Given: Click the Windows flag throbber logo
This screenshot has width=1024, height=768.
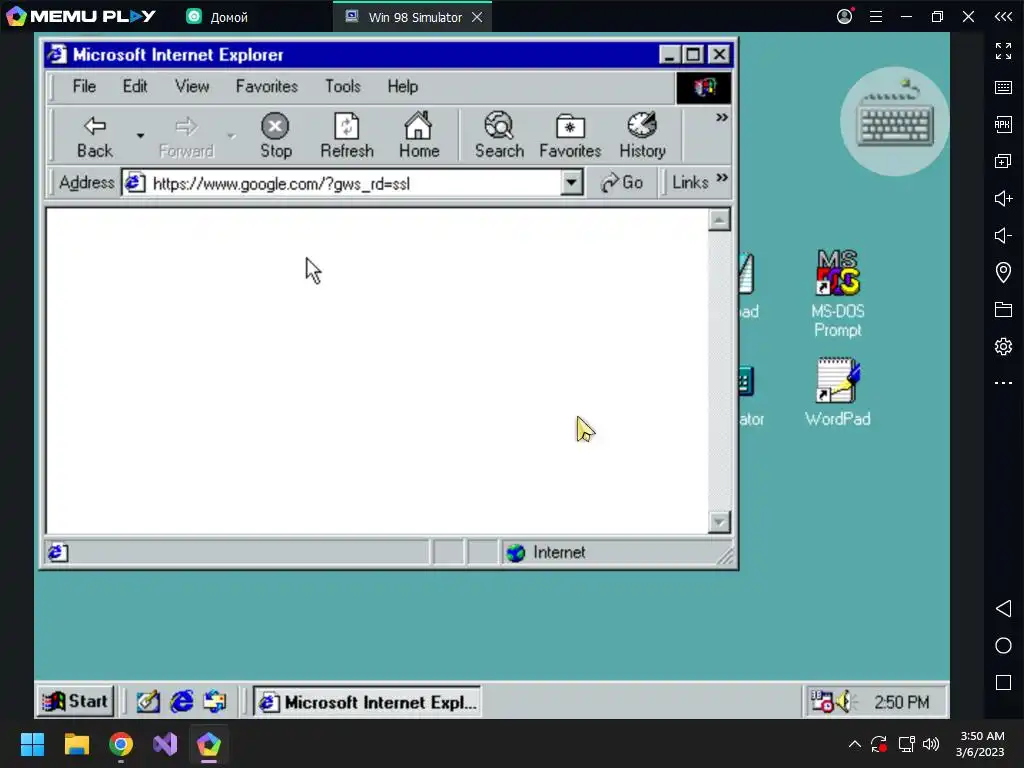Looking at the screenshot, I should [703, 87].
